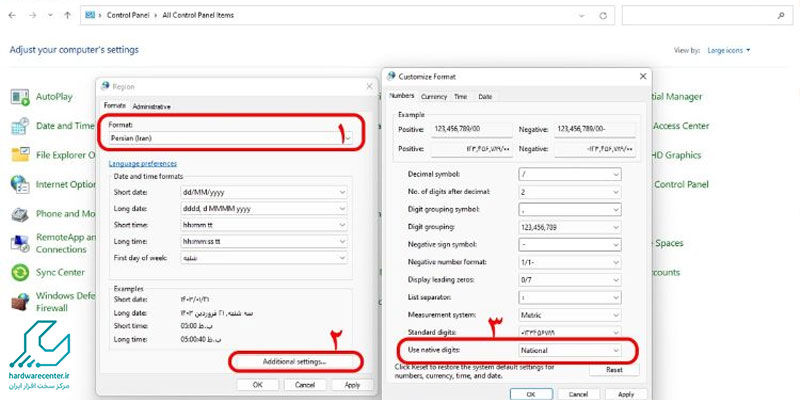Image resolution: width=800 pixels, height=400 pixels.
Task: Open the Negative sign symbol dropdown
Action: click(x=570, y=244)
